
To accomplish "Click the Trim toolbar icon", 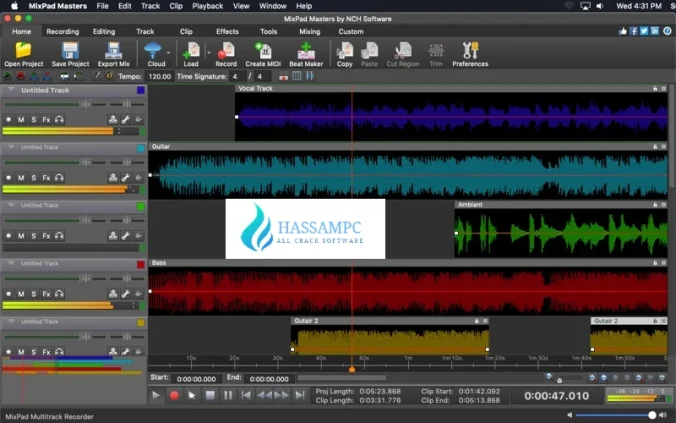I will coord(436,50).
